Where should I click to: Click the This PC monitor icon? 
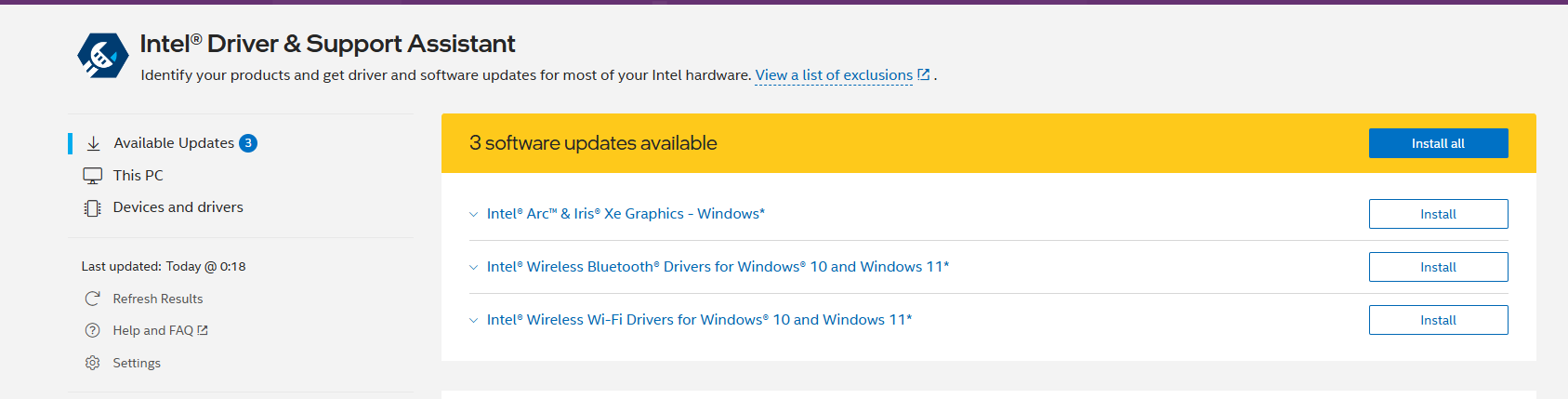tap(93, 176)
